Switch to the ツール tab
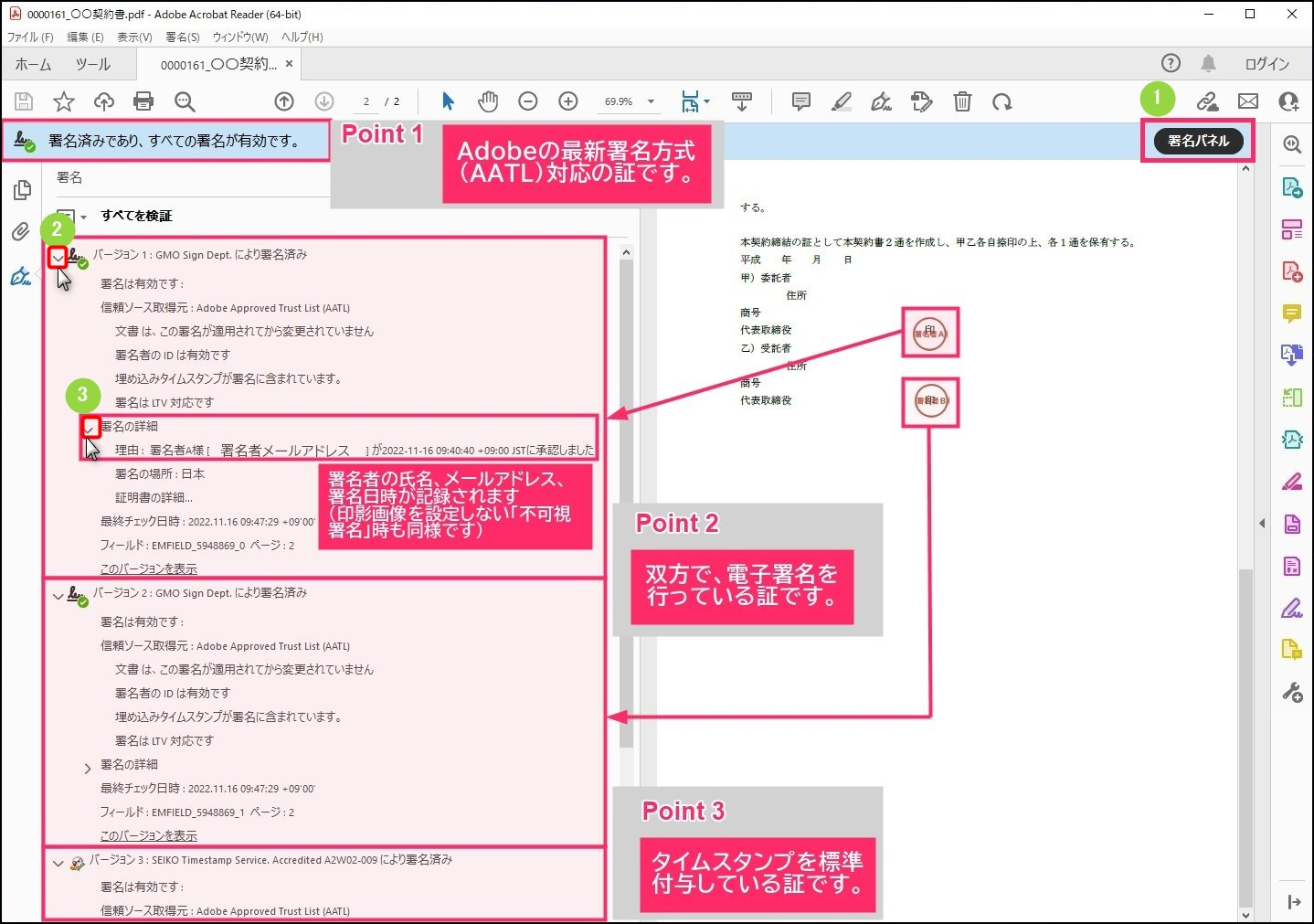1314x924 pixels. tap(92, 65)
